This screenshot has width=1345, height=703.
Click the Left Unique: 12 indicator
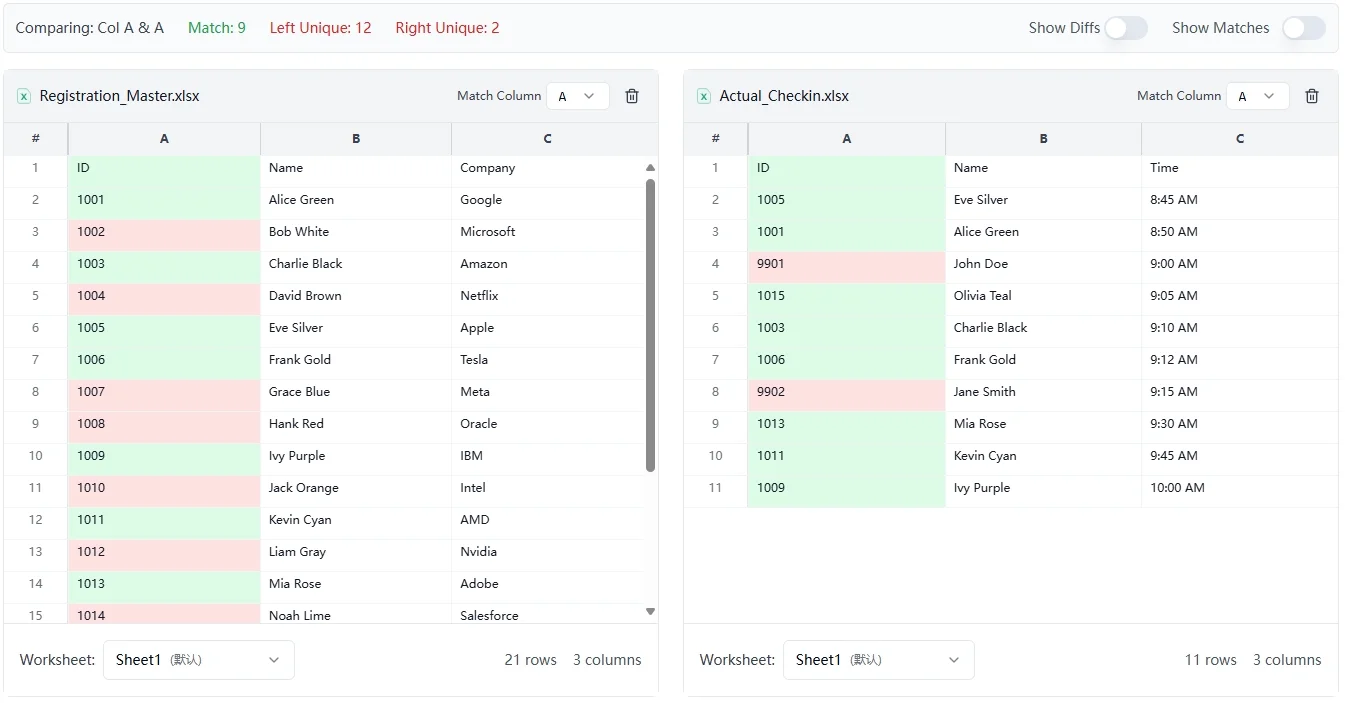point(320,27)
